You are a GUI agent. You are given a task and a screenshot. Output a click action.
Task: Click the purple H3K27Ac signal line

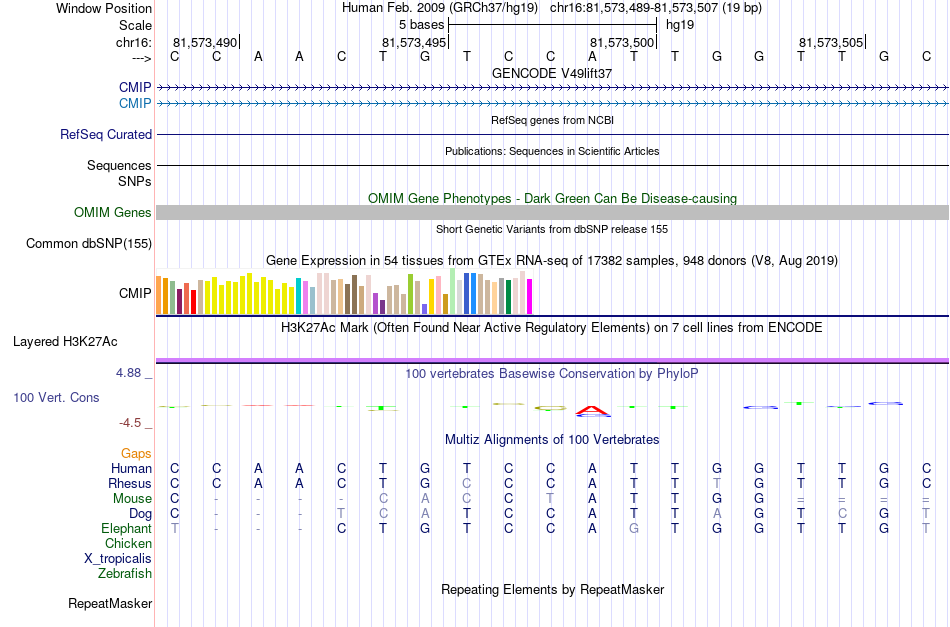tap(553, 360)
